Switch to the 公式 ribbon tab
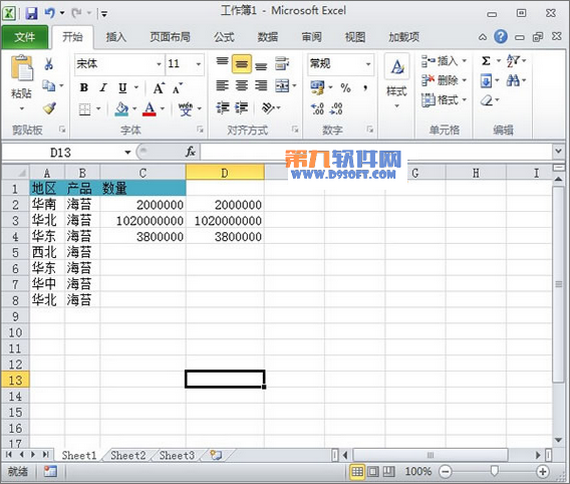This screenshot has height=484, width=570. [x=224, y=37]
